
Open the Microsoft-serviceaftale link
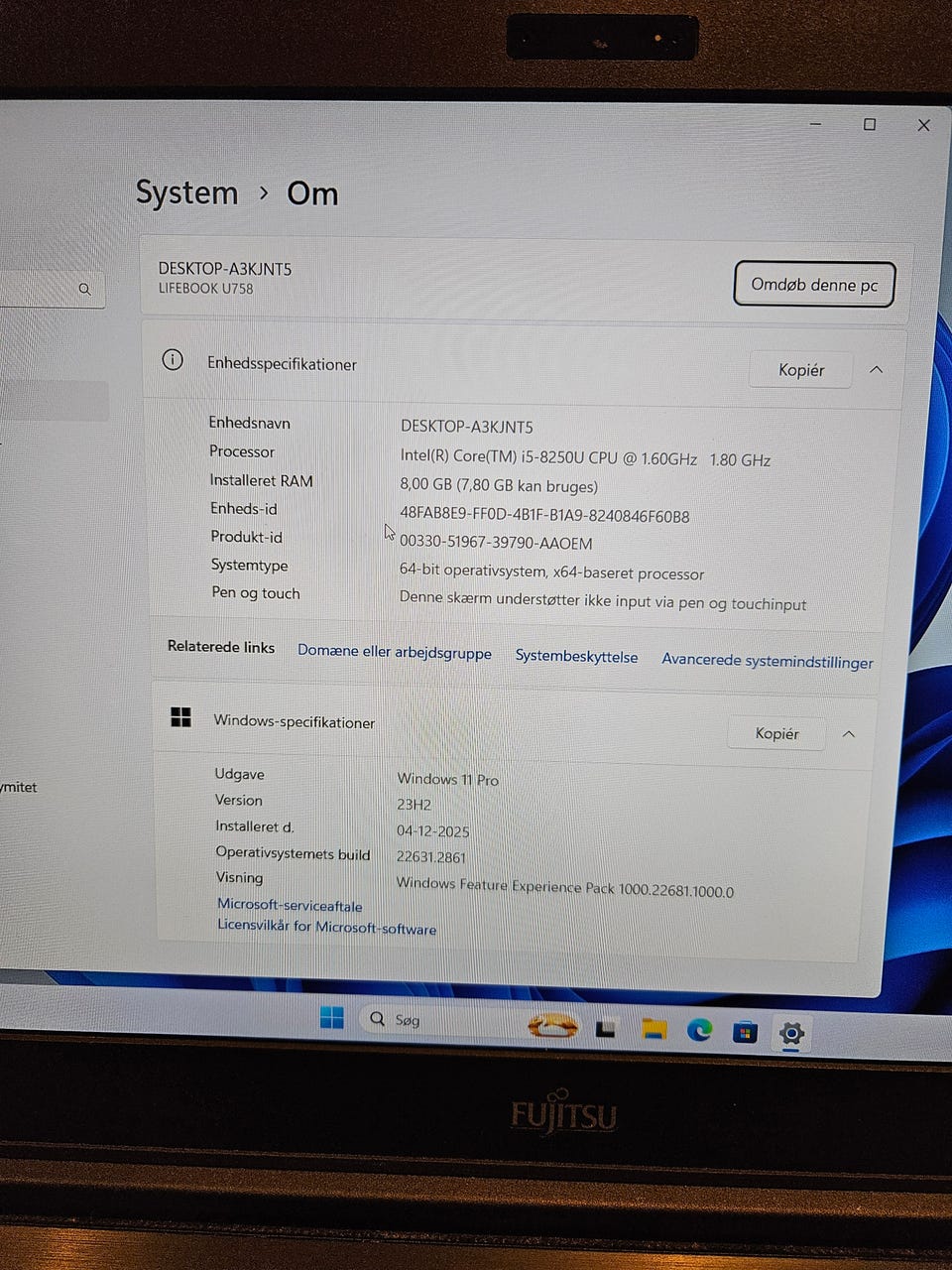coord(290,905)
